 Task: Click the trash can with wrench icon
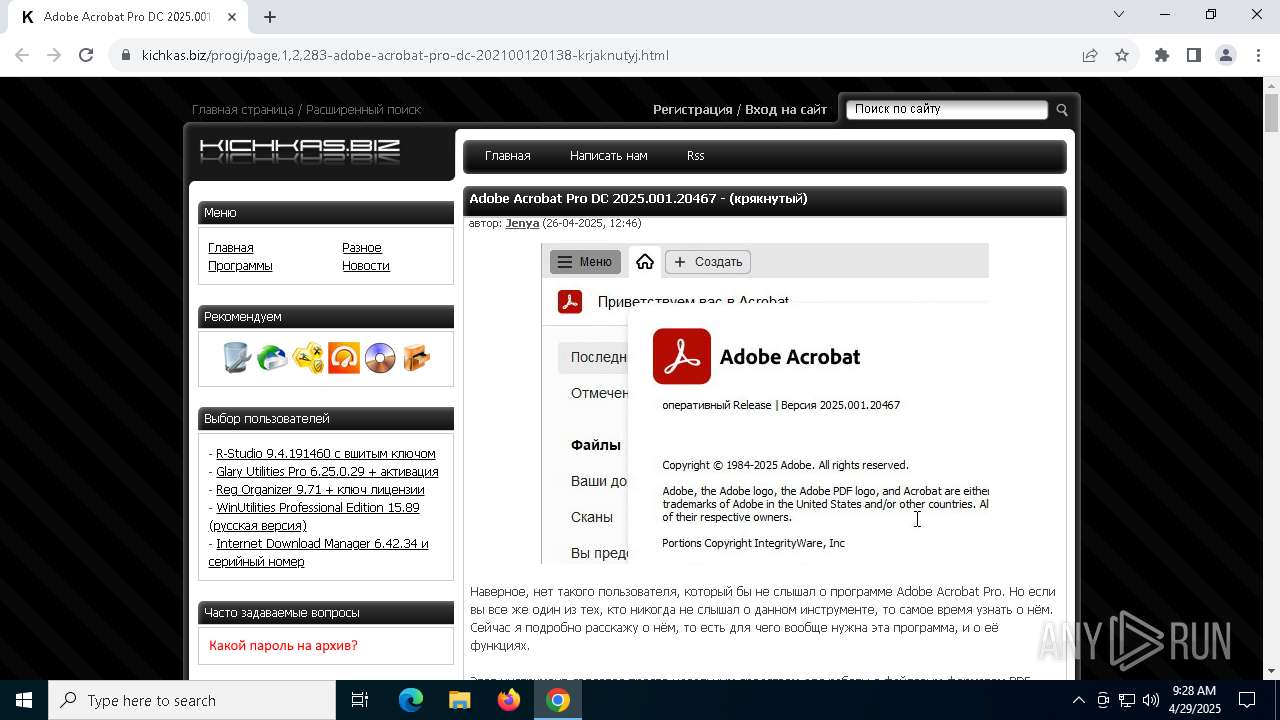pos(237,357)
